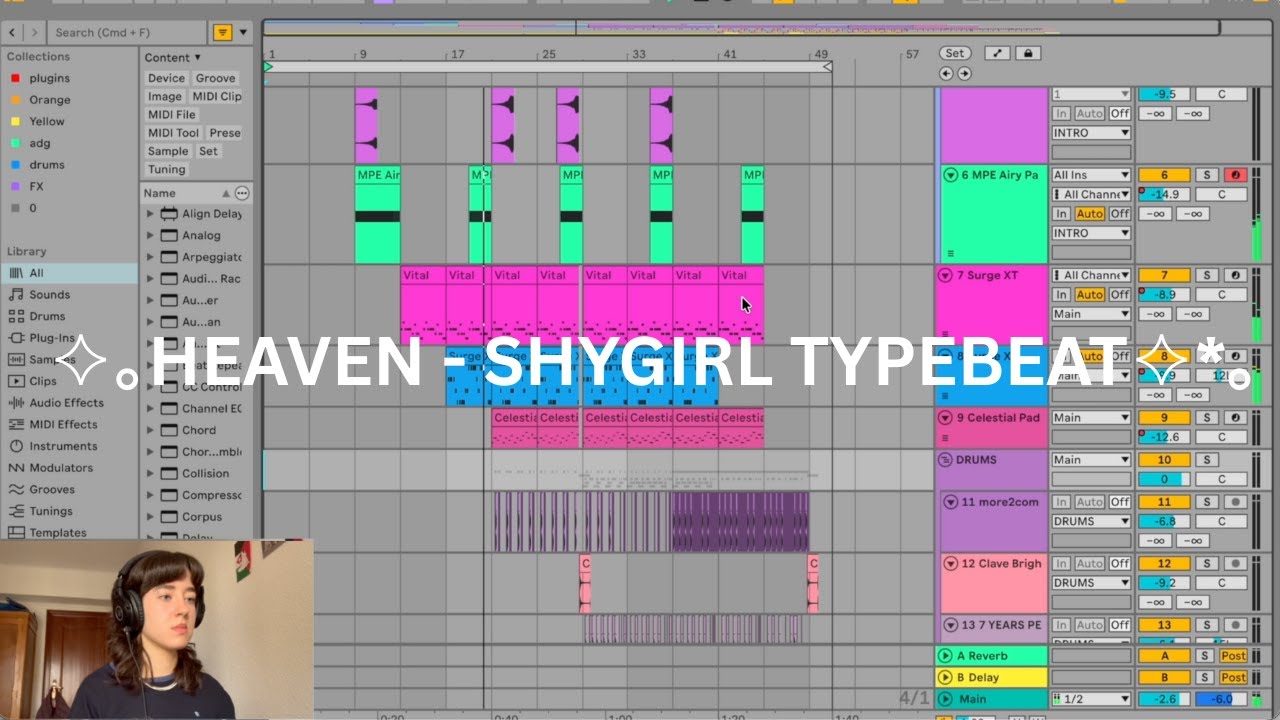
Task: Jump to previous locator arrow
Action: click(x=946, y=73)
